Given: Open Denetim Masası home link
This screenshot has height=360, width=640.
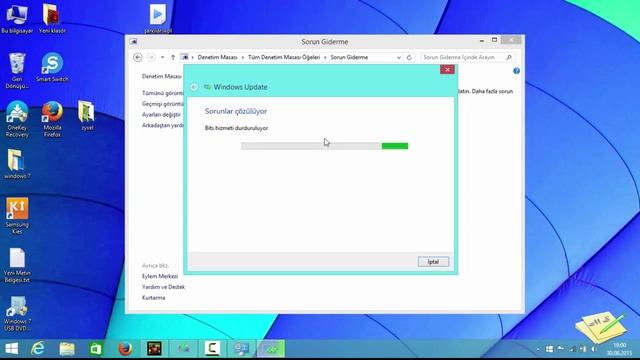Looking at the screenshot, I should tap(162, 76).
